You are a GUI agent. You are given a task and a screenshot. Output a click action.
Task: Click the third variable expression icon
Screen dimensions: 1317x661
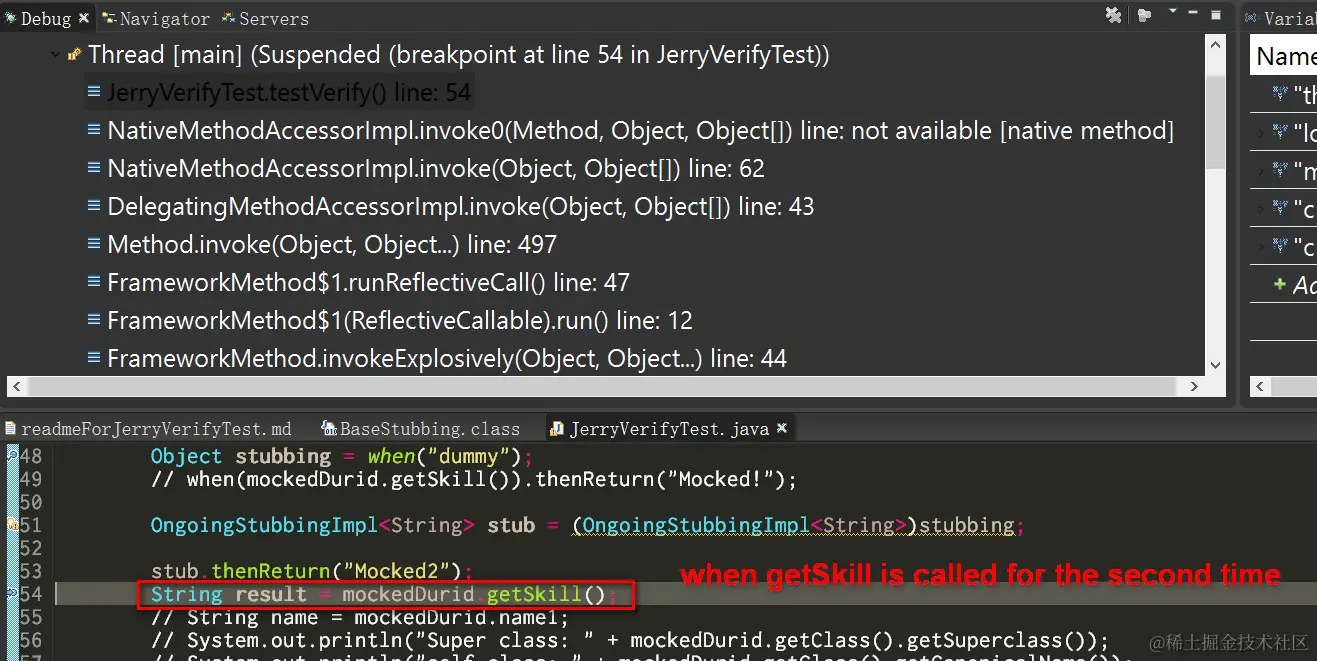[x=1280, y=169]
